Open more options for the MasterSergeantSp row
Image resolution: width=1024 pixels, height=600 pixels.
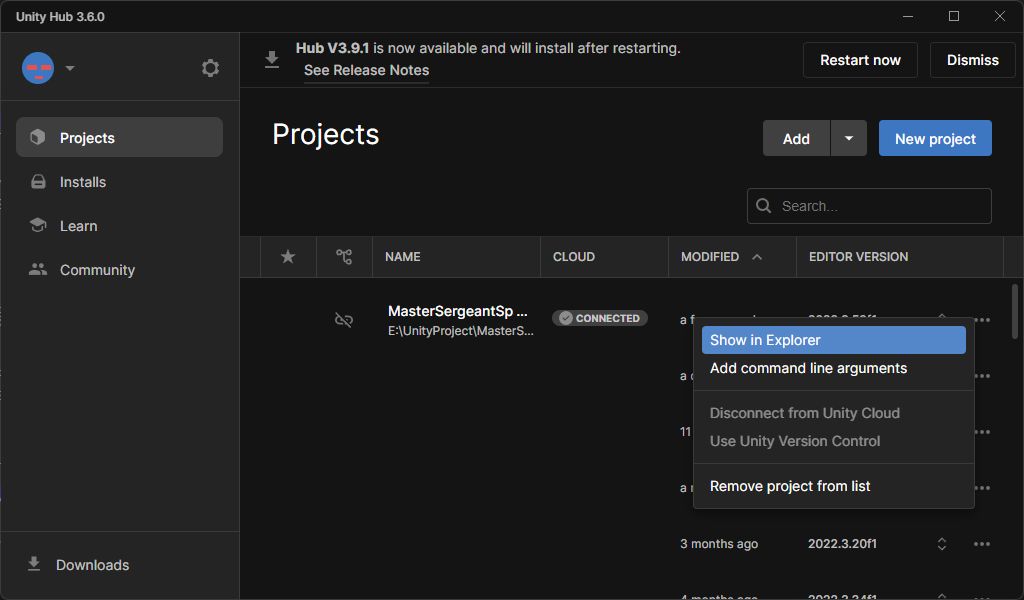pyautogui.click(x=982, y=319)
